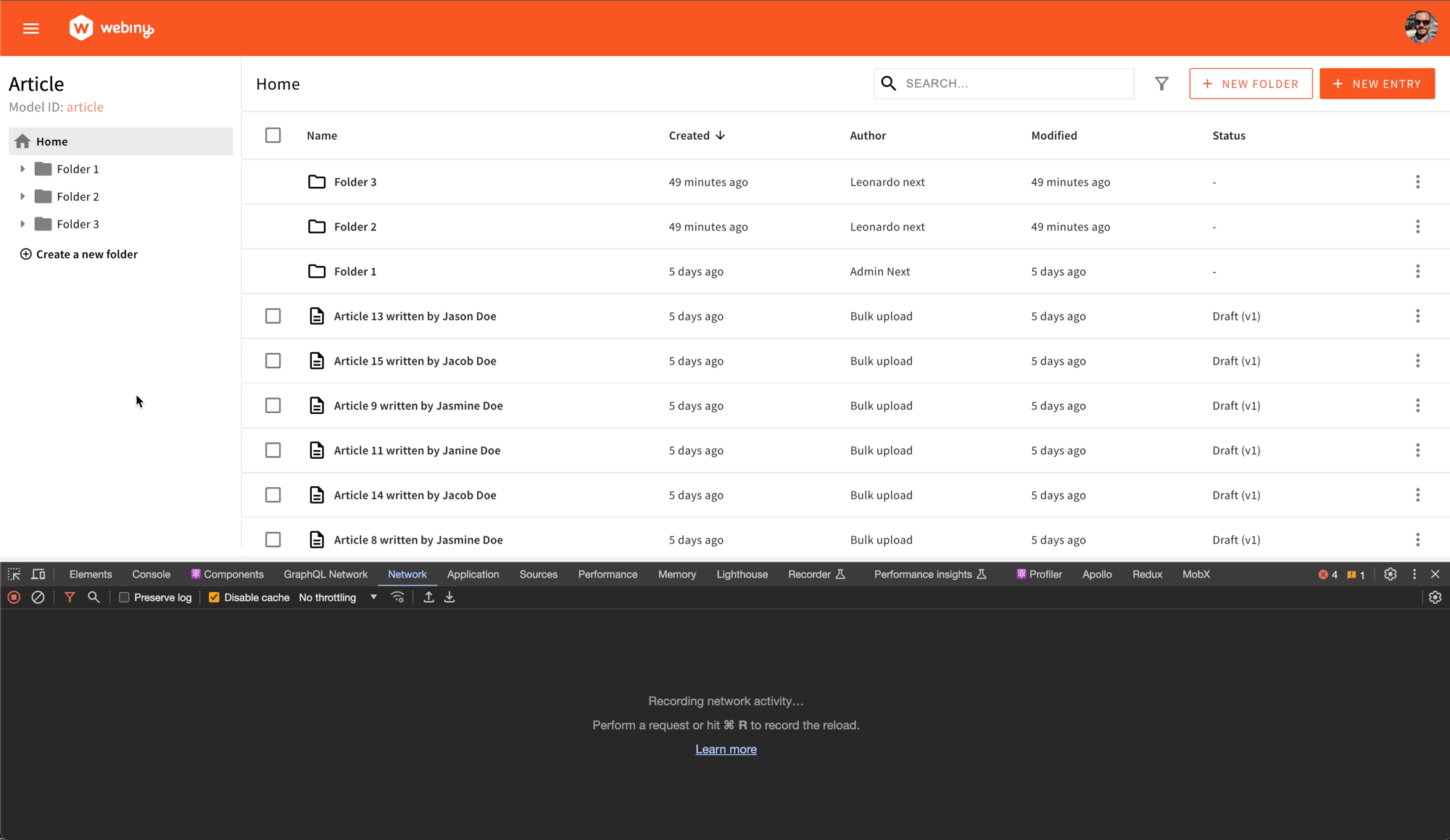
Task: Open the No throttling dropdown
Action: pyautogui.click(x=338, y=597)
